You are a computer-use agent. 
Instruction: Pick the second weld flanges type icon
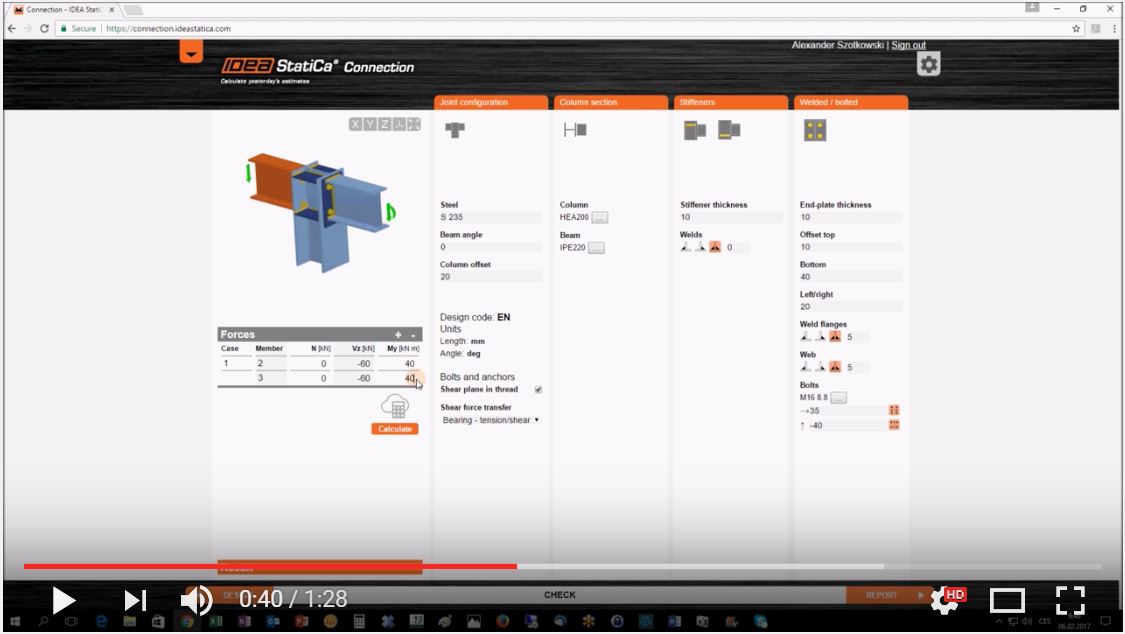(820, 336)
